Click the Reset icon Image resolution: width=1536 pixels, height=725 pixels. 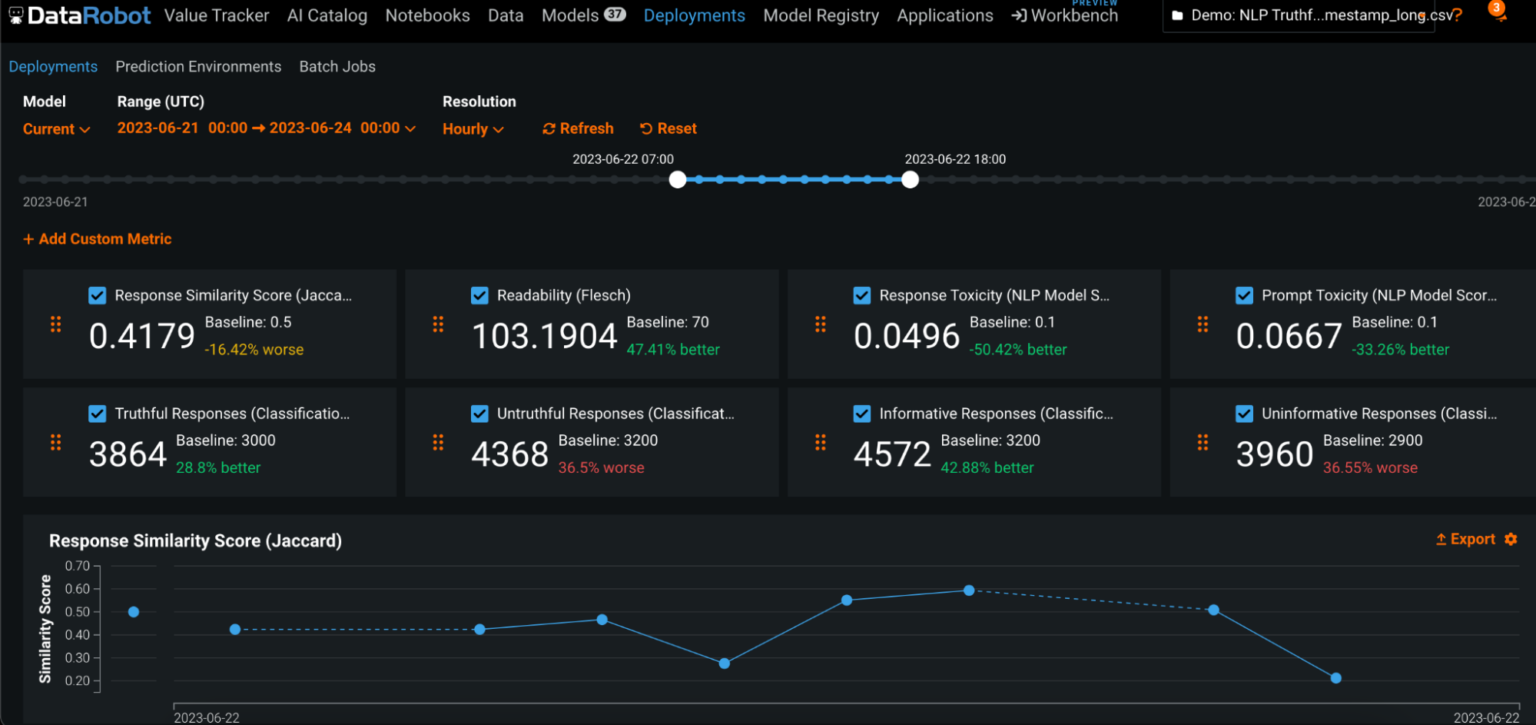[x=644, y=128]
